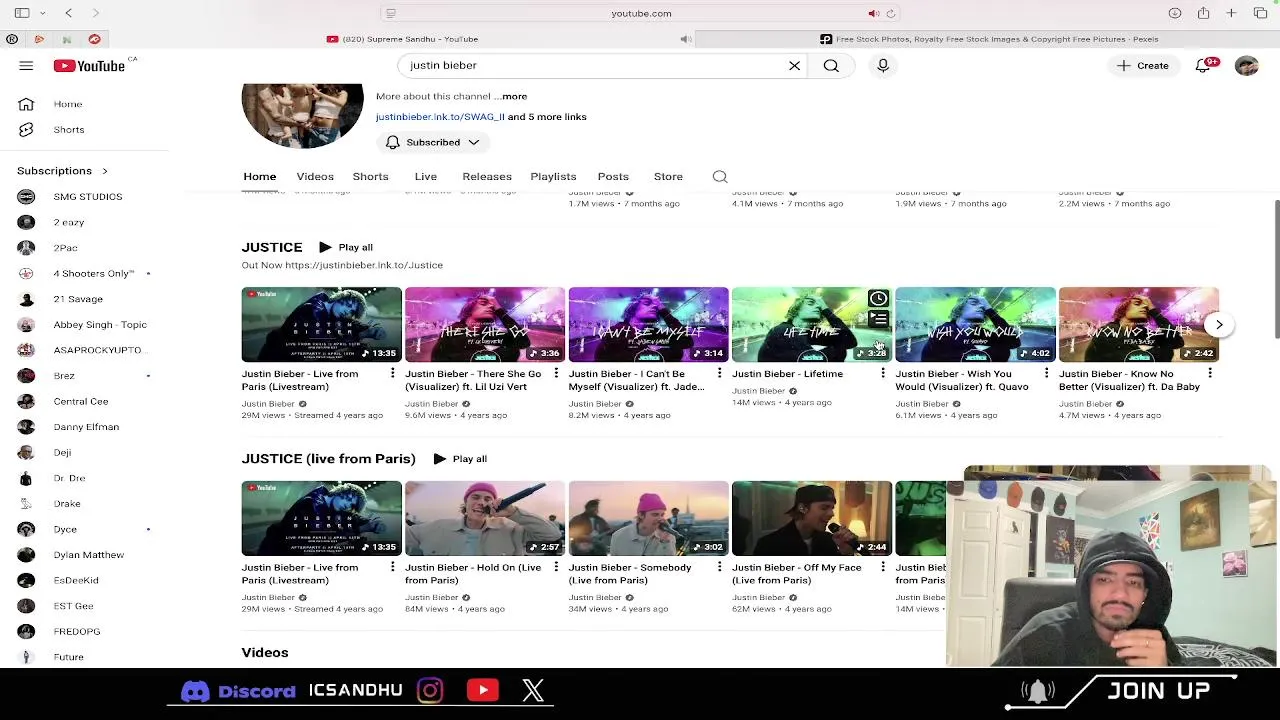Open the account avatar menu
The height and width of the screenshot is (720, 1280).
[1246, 66]
